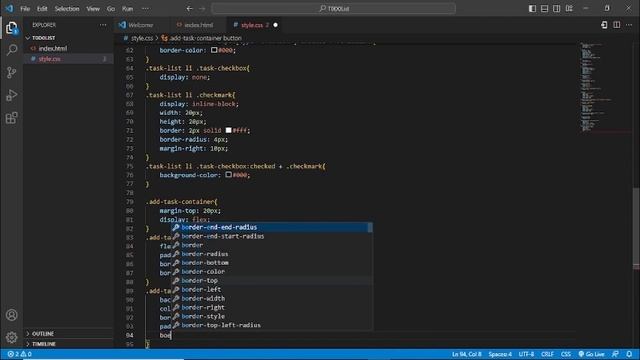Switch to the index.html tab

point(198,25)
